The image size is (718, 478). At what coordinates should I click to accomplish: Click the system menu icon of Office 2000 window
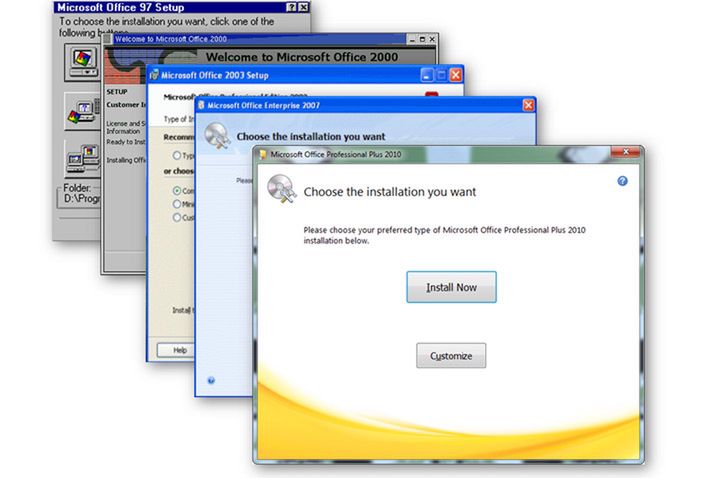[108, 39]
